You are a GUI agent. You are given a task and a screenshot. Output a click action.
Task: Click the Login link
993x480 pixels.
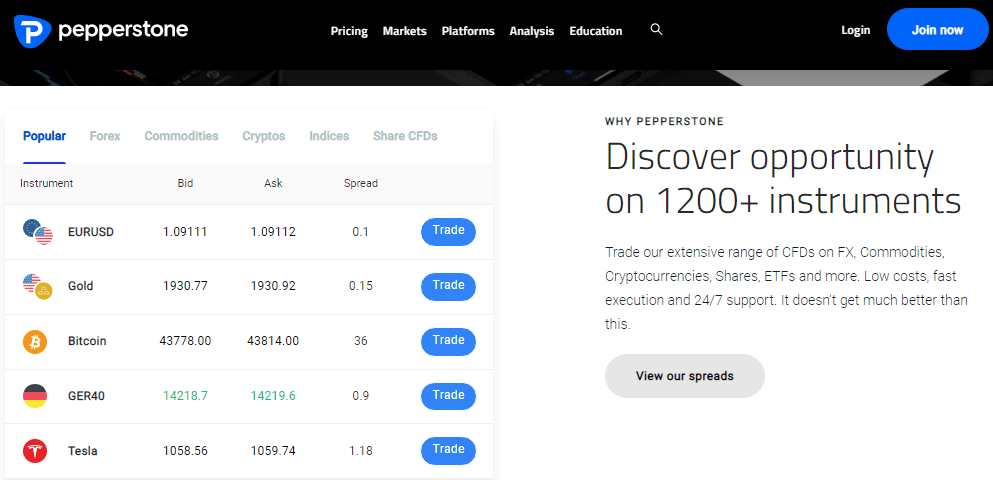tap(856, 30)
